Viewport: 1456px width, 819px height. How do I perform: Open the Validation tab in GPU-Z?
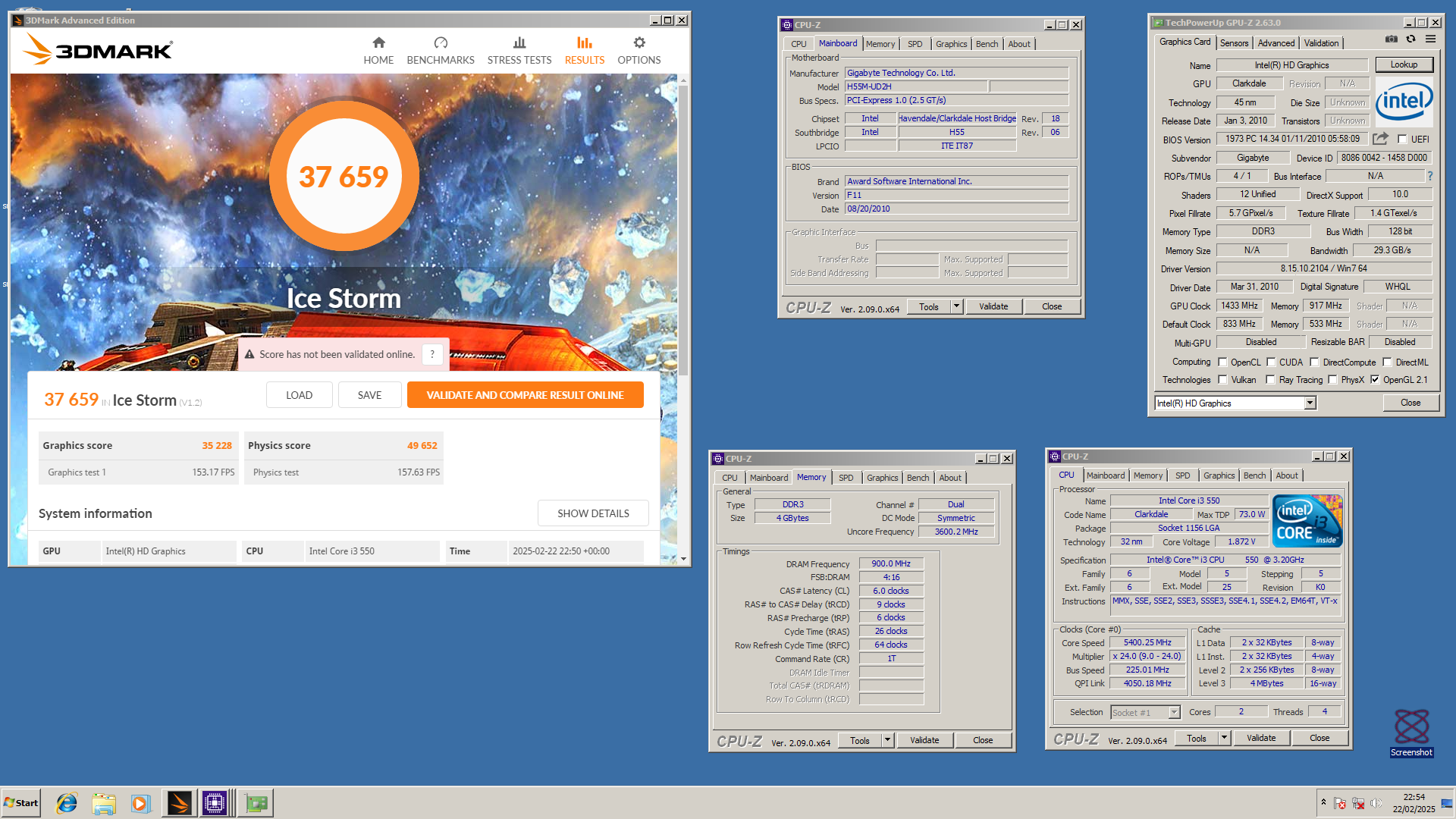1321,43
